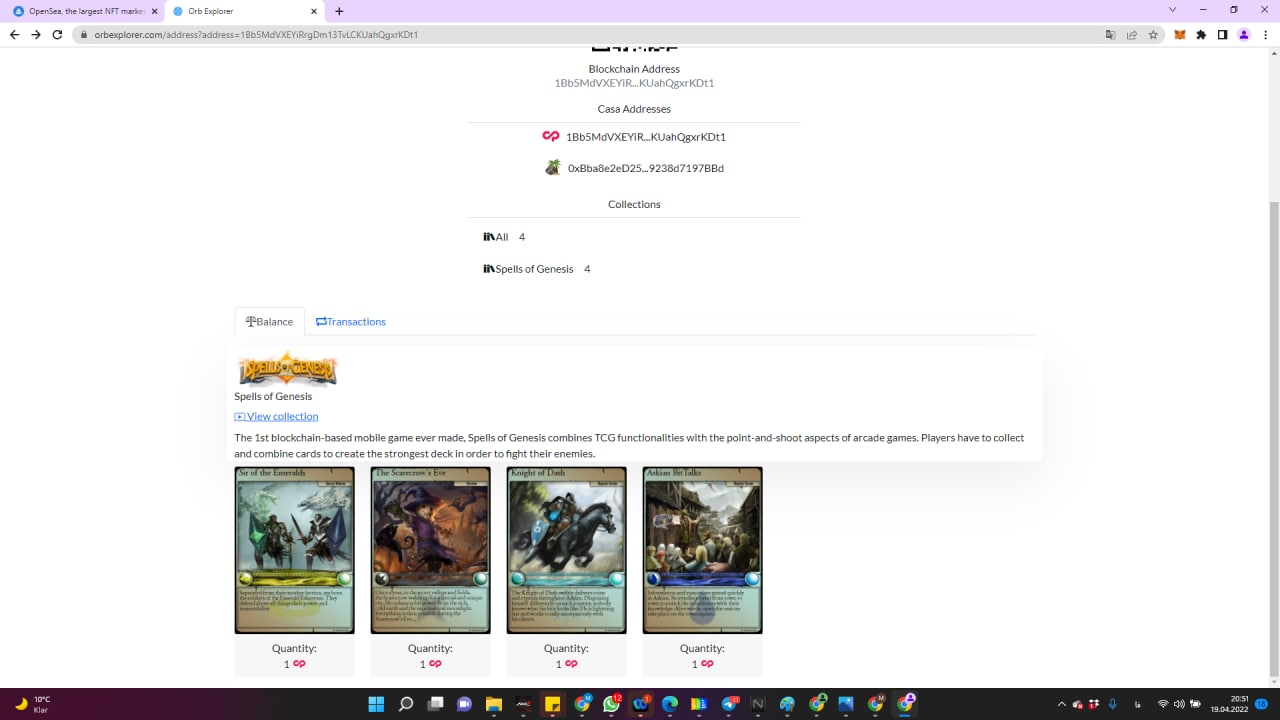The image size is (1280, 720).
Task: Click infinity icon under Askian BitTalks quantity
Action: [707, 664]
